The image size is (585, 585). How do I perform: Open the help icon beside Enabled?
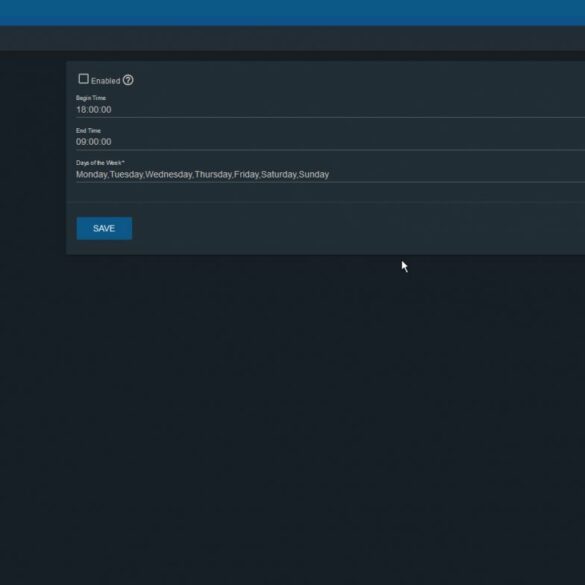click(128, 80)
